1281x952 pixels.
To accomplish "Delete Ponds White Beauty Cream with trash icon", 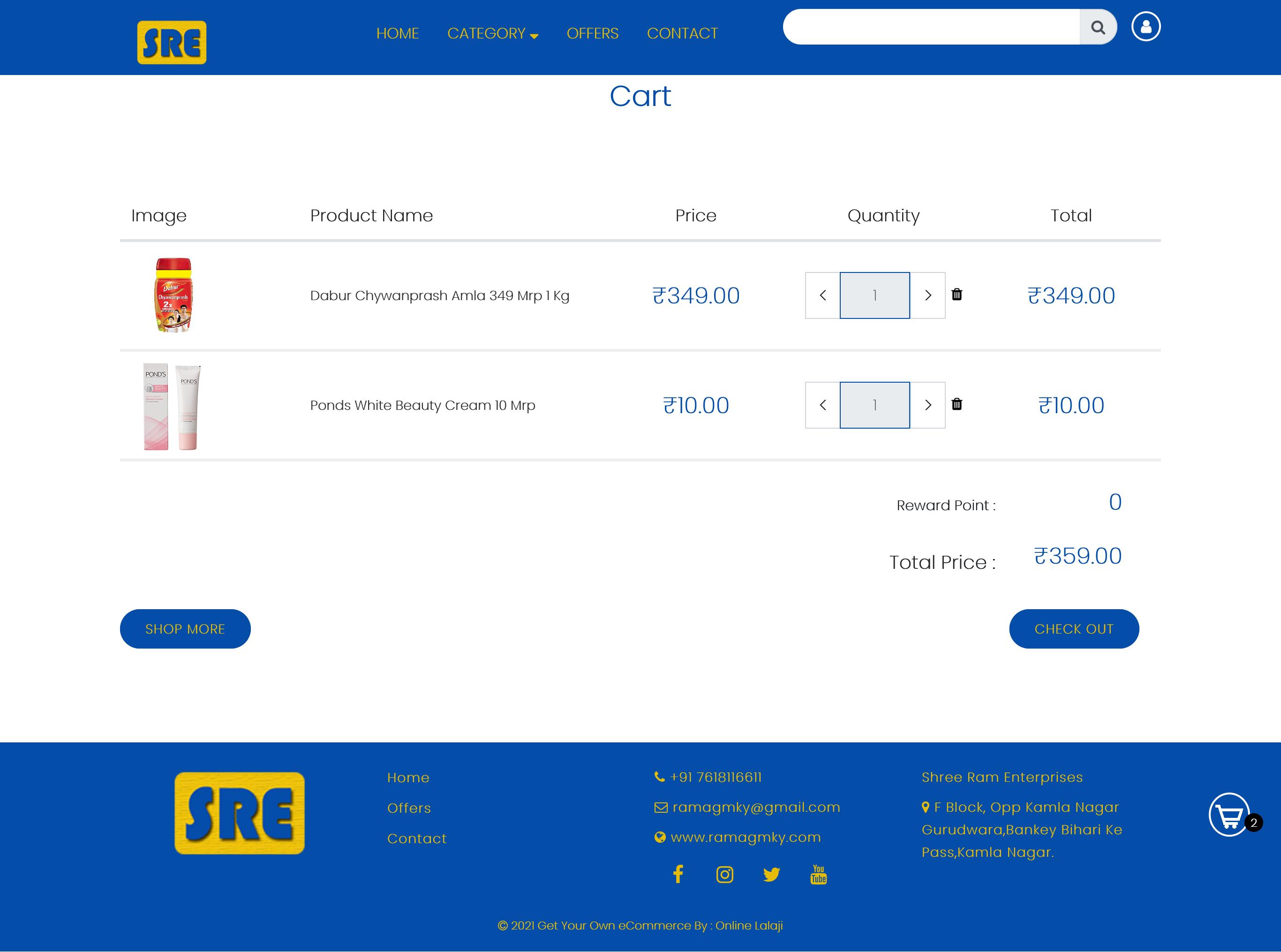I will [x=957, y=404].
